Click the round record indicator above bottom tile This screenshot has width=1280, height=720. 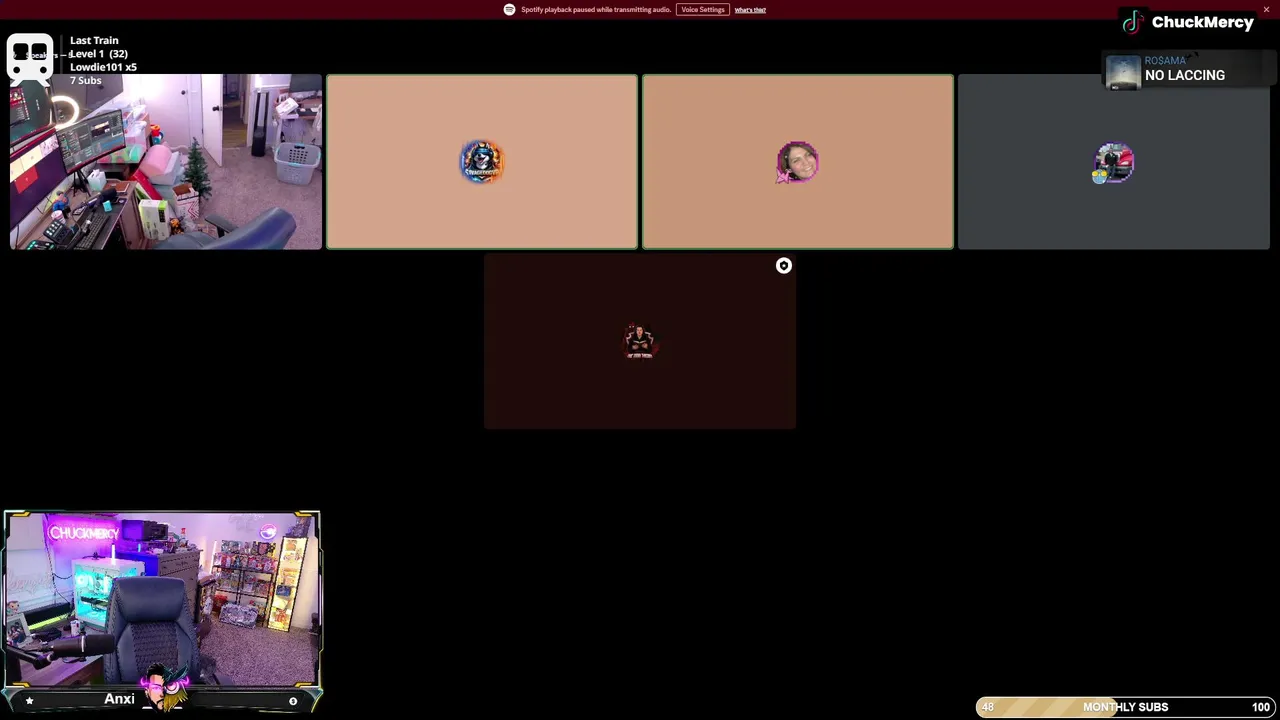784,266
